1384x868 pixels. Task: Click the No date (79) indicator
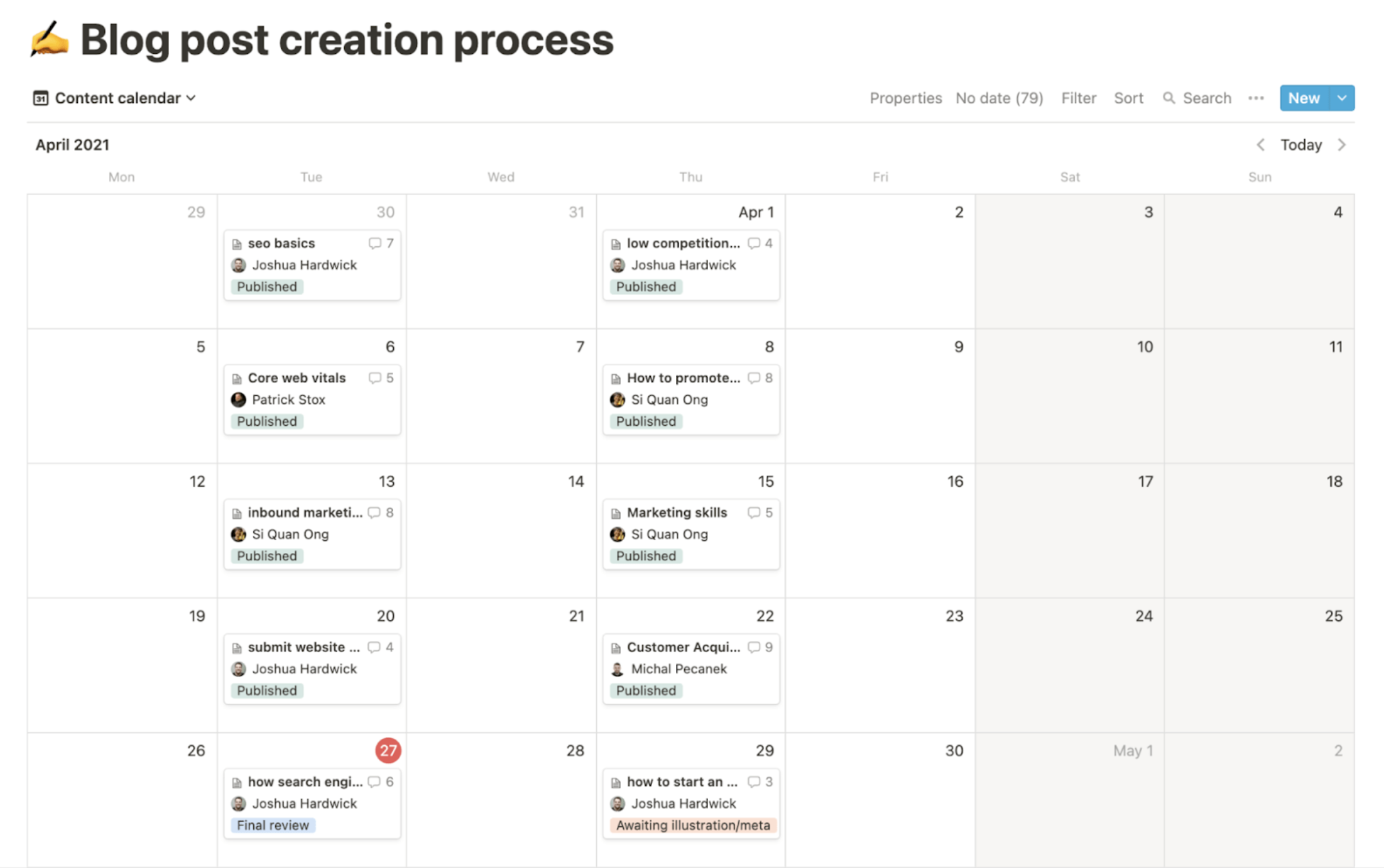click(999, 98)
